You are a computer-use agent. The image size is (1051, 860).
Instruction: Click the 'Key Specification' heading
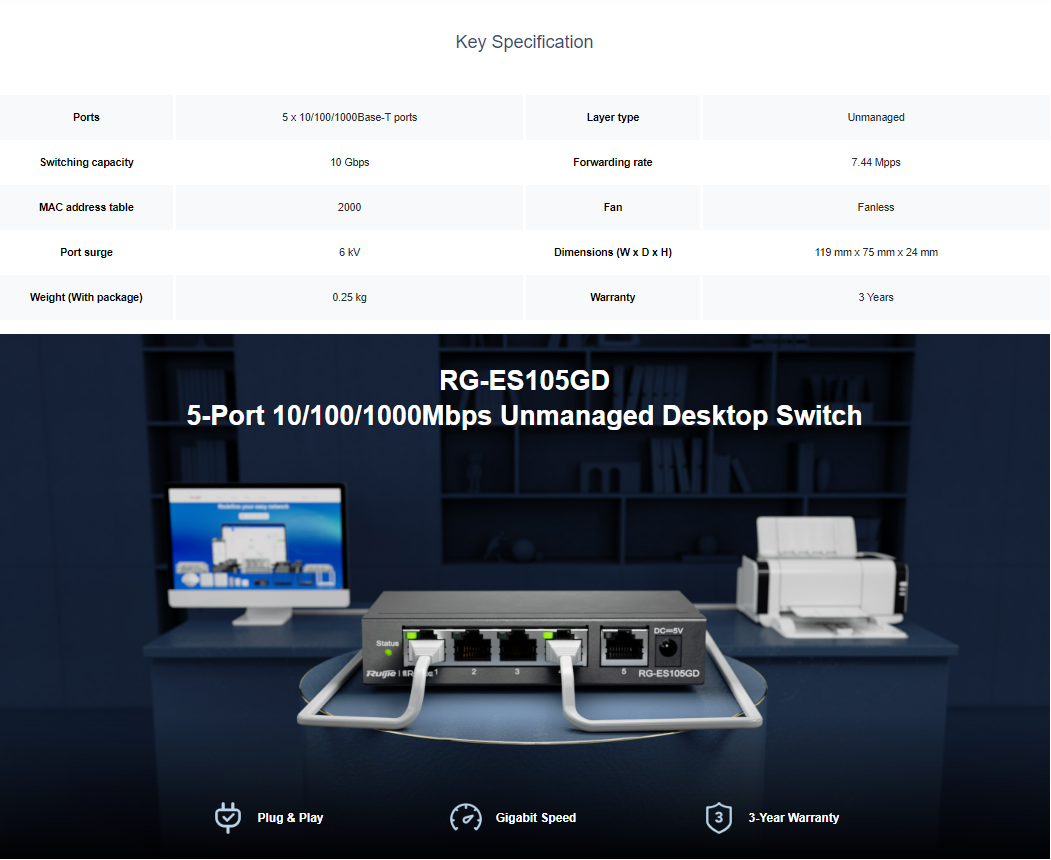(524, 42)
